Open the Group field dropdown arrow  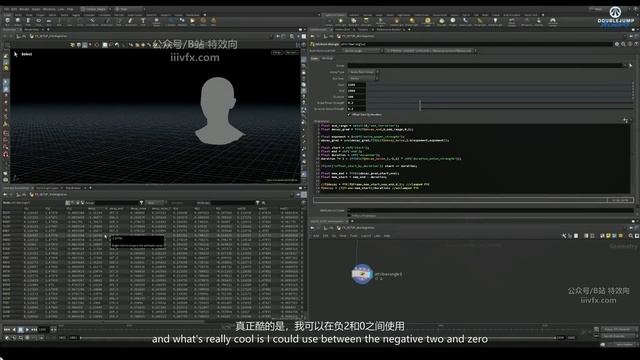coord(625,65)
